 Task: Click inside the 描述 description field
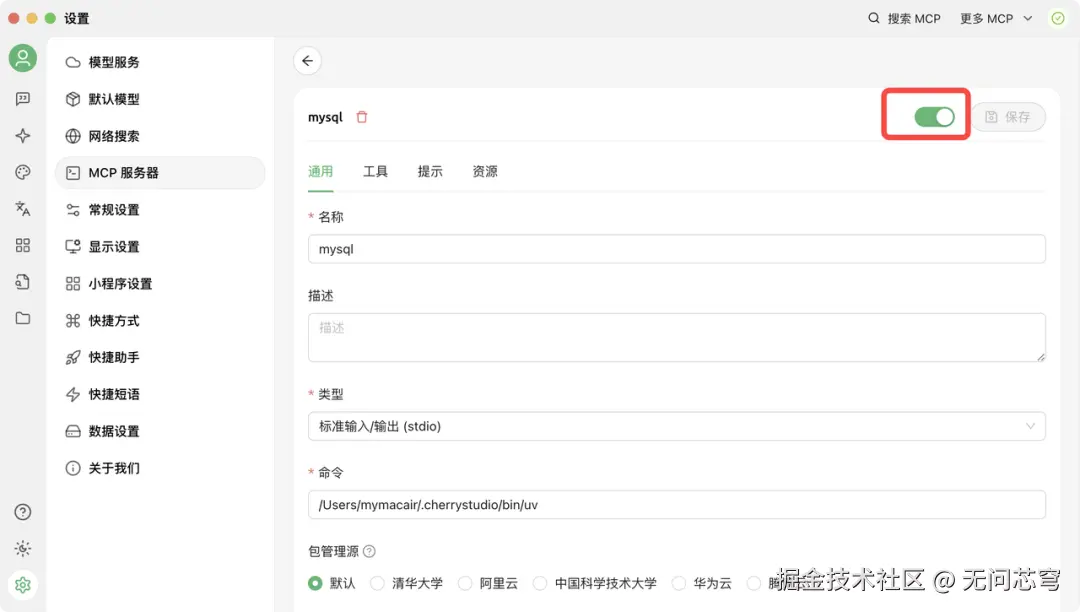(x=676, y=335)
